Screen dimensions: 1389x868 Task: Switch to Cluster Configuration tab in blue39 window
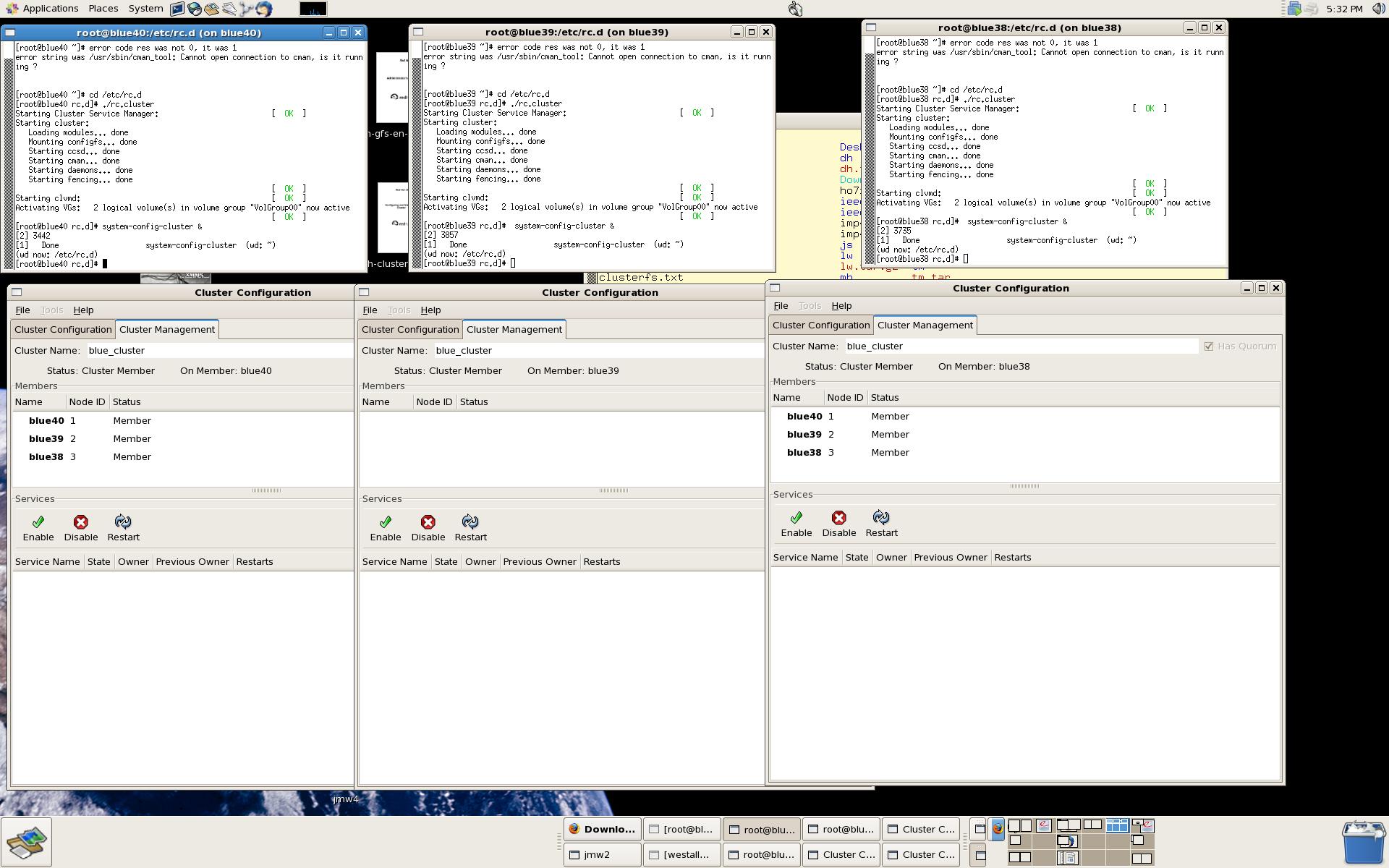pos(410,330)
